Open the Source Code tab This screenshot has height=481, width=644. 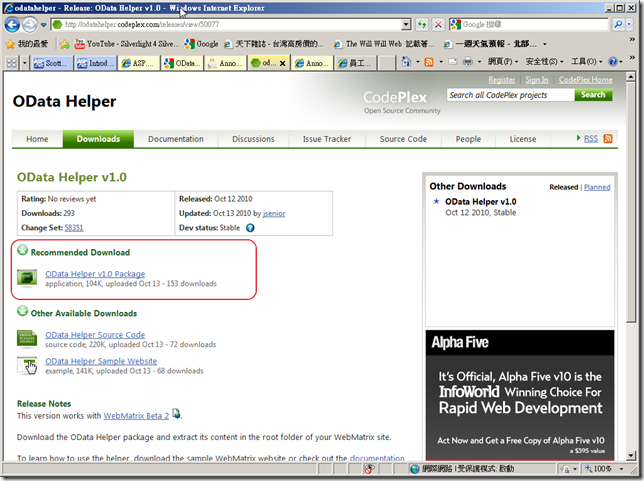[x=403, y=139]
